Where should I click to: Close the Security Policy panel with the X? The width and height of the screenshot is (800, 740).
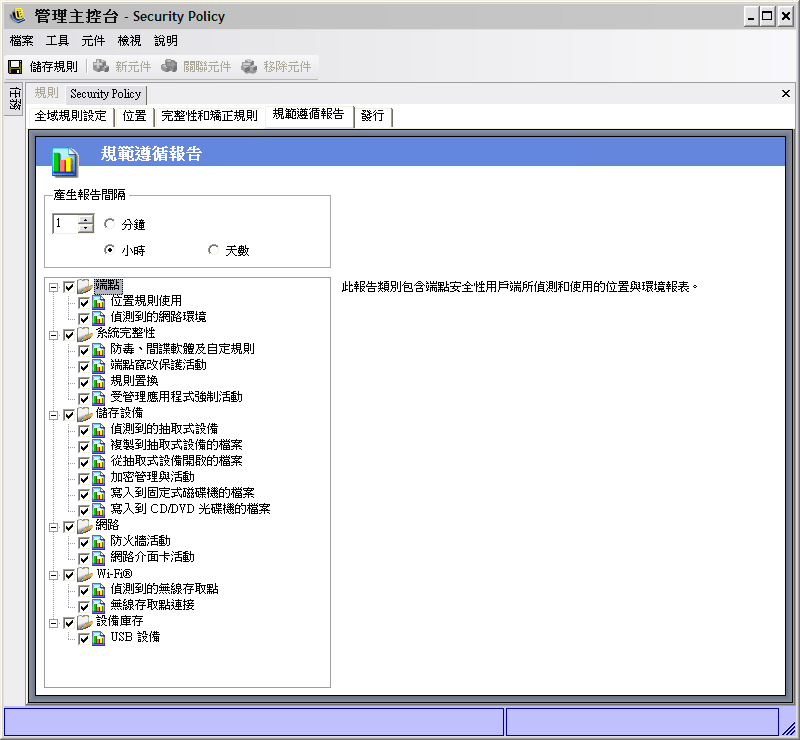click(x=786, y=93)
